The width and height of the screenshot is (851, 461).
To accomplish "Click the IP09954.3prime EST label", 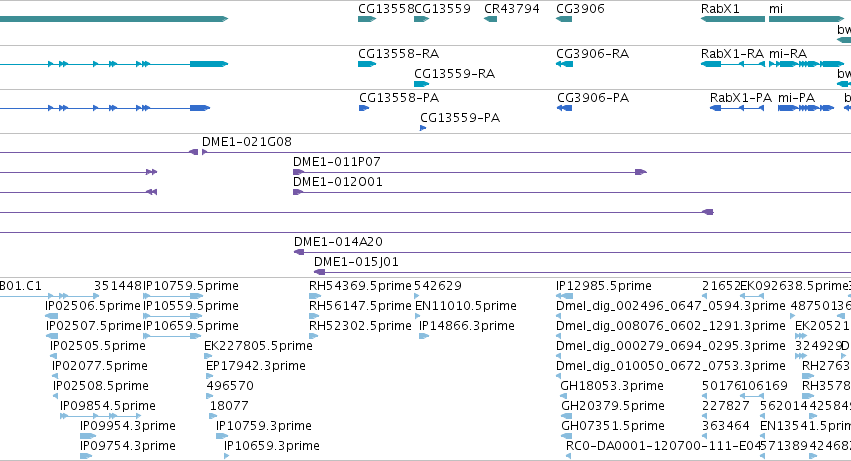I will 128,426.
